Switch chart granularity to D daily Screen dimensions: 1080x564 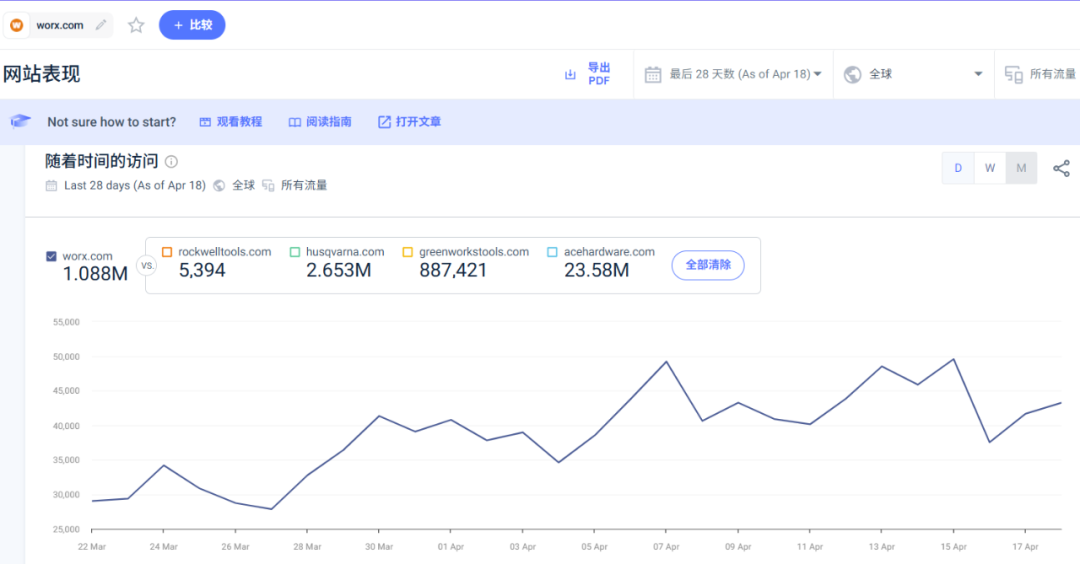(958, 168)
